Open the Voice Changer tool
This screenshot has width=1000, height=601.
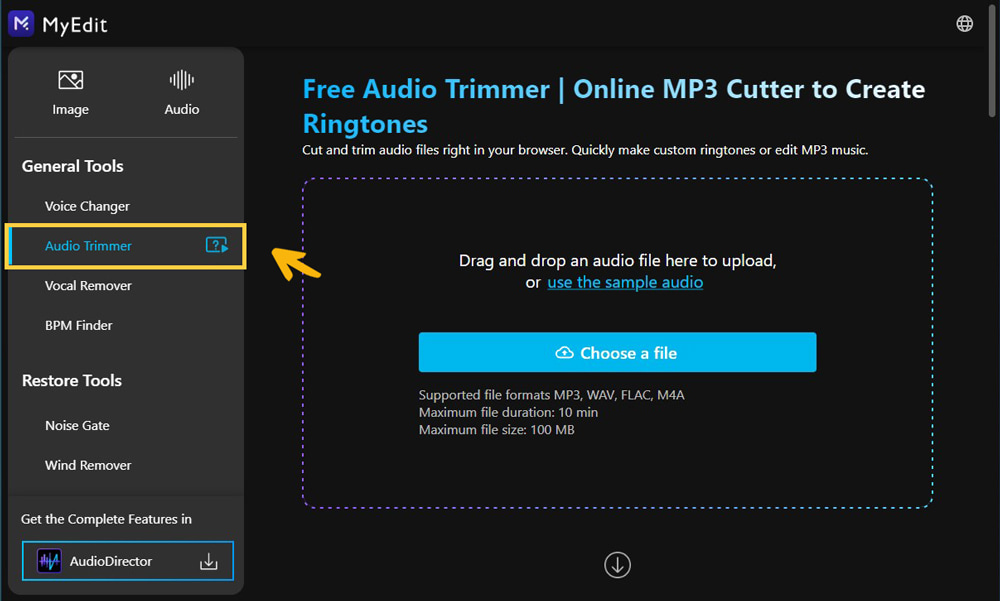(87, 206)
